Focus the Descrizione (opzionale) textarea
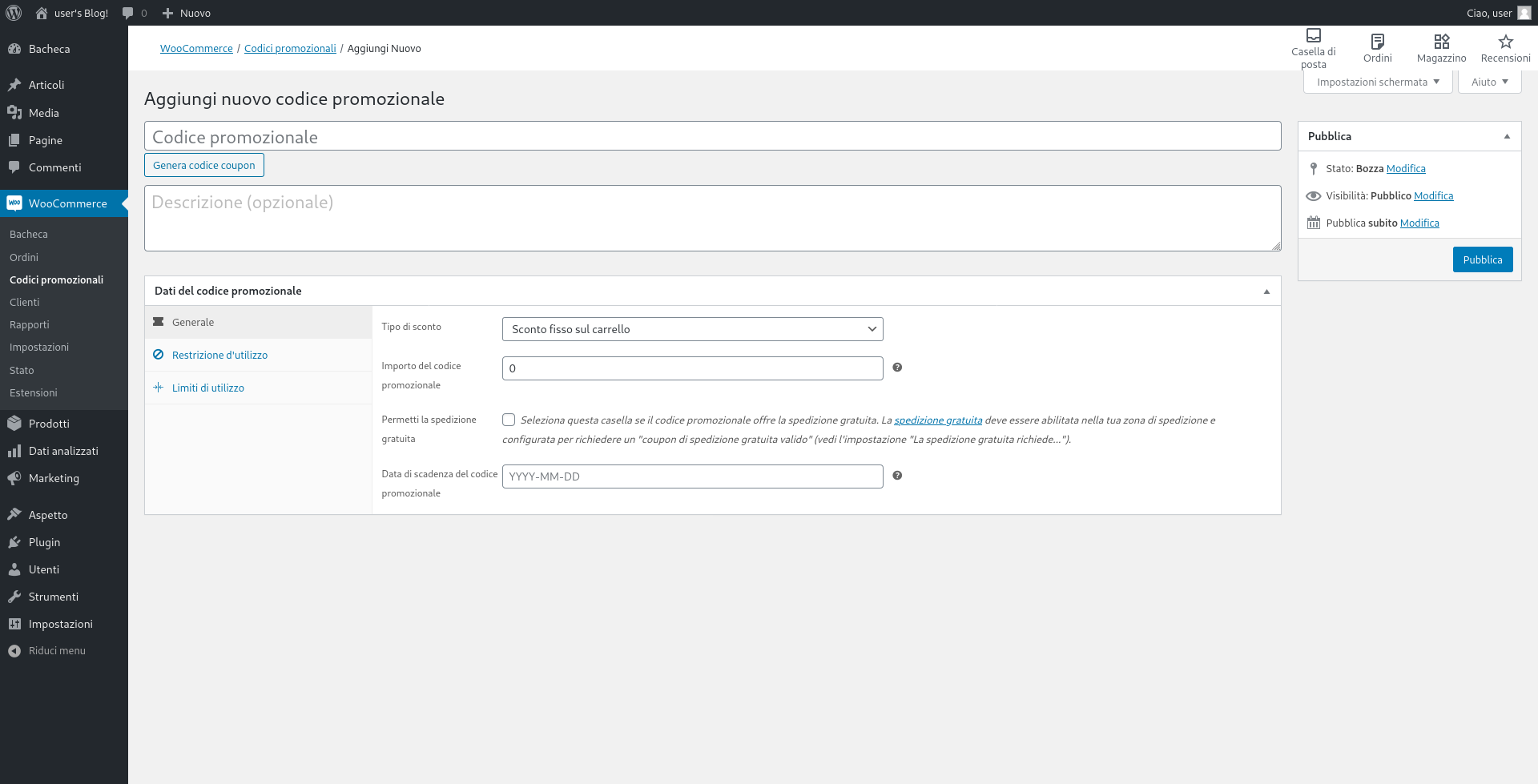The image size is (1538, 784). pyautogui.click(x=713, y=219)
